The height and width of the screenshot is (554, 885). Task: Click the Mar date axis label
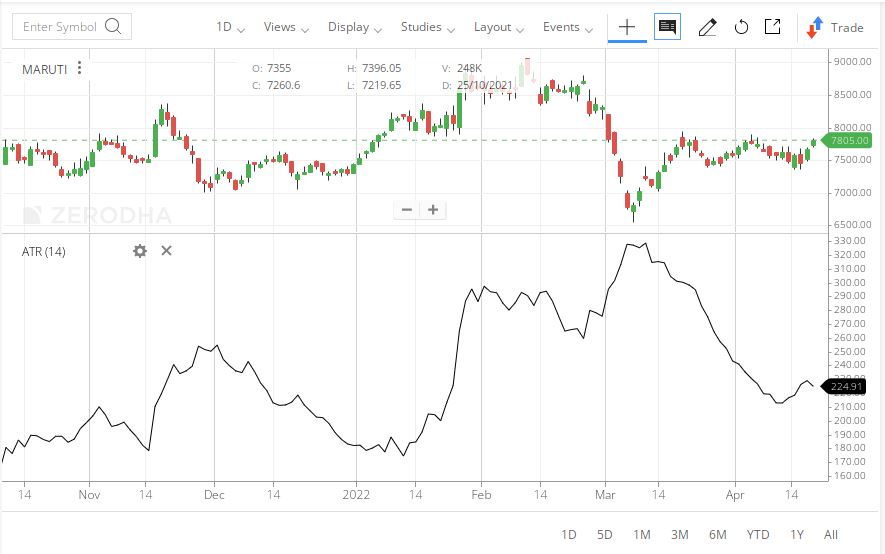click(605, 495)
